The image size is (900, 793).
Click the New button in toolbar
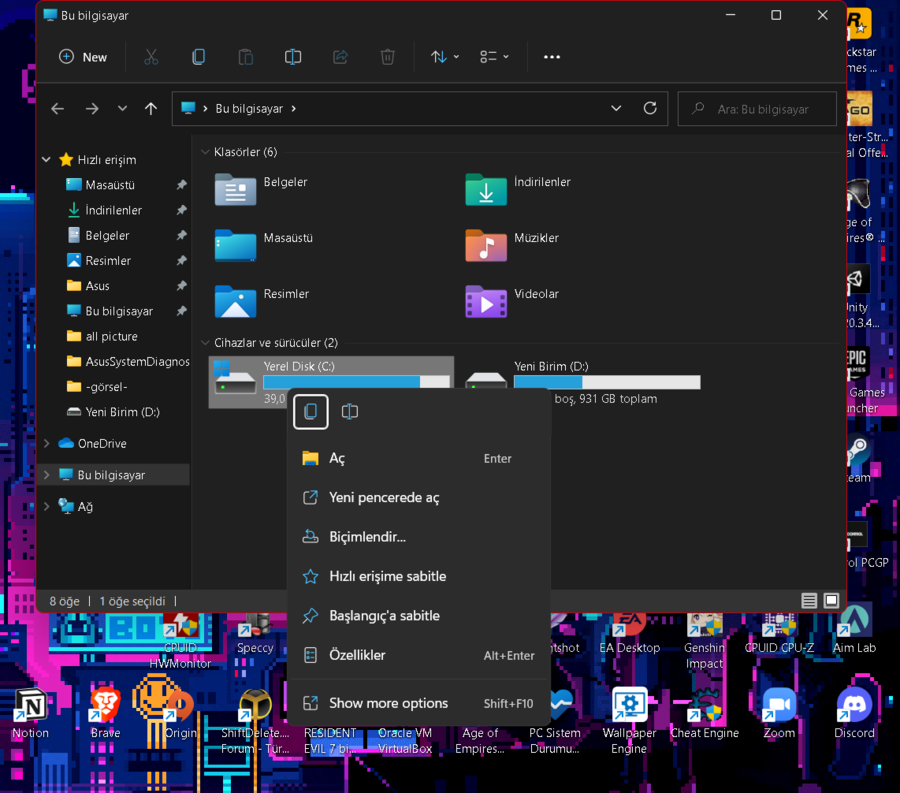[83, 57]
